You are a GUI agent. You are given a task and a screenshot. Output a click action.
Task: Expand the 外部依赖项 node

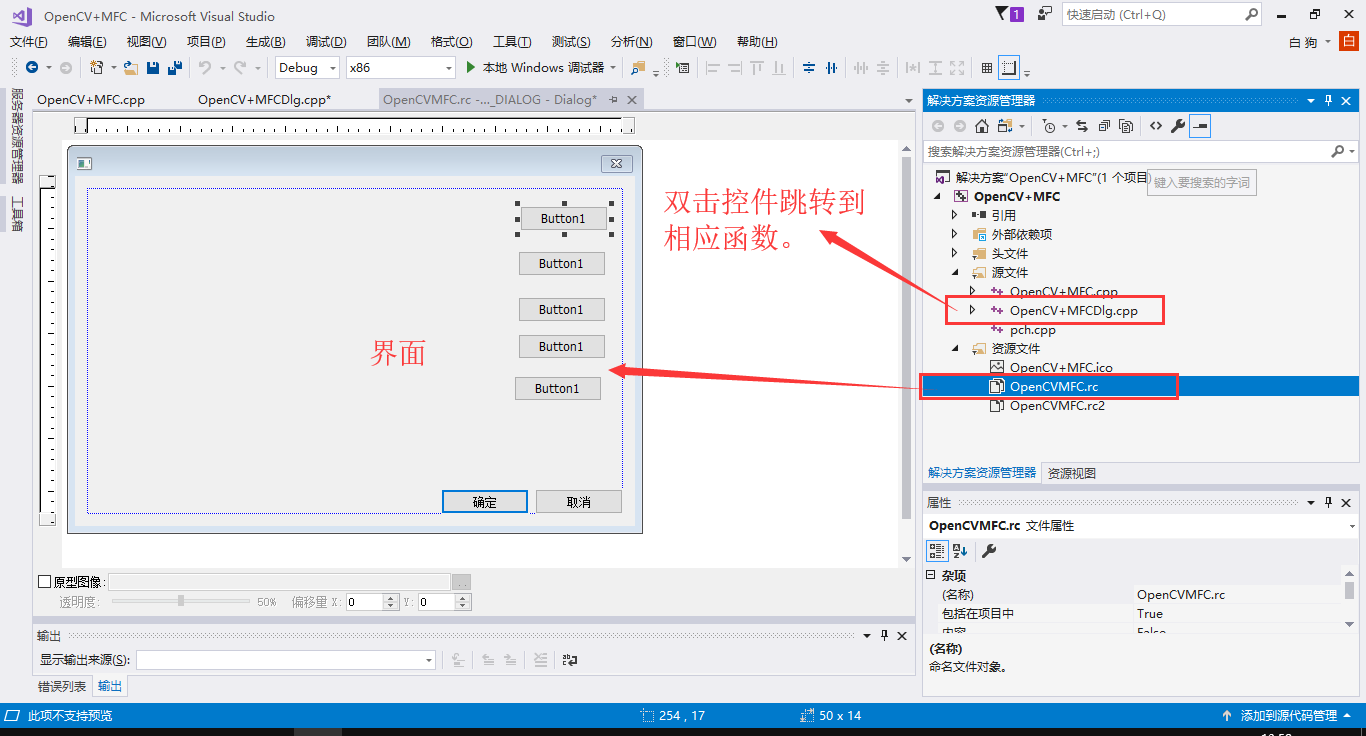[x=954, y=234]
